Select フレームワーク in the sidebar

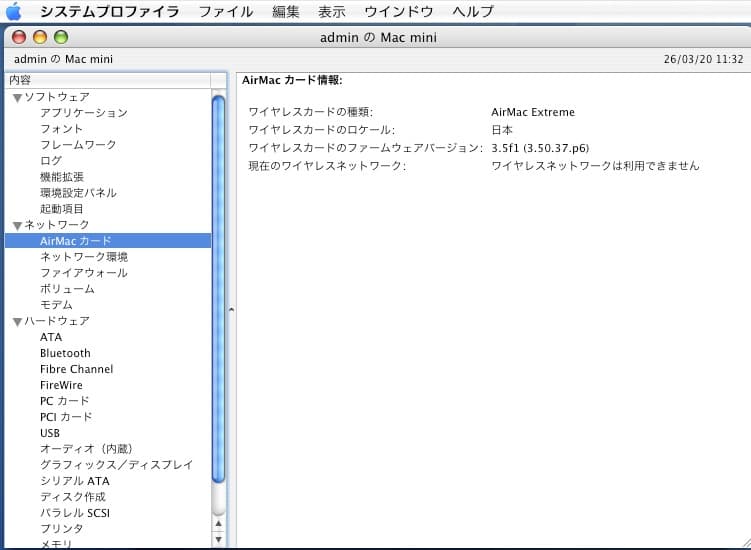coord(78,145)
